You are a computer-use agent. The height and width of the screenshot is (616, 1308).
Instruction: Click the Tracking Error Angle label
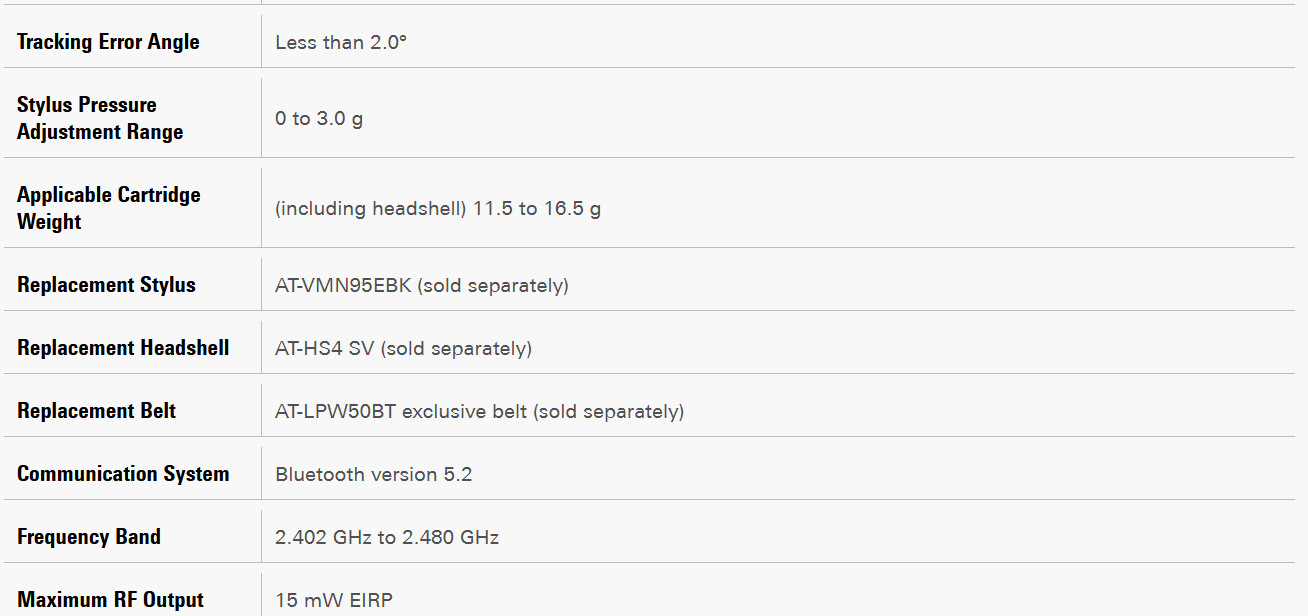pyautogui.click(x=108, y=42)
